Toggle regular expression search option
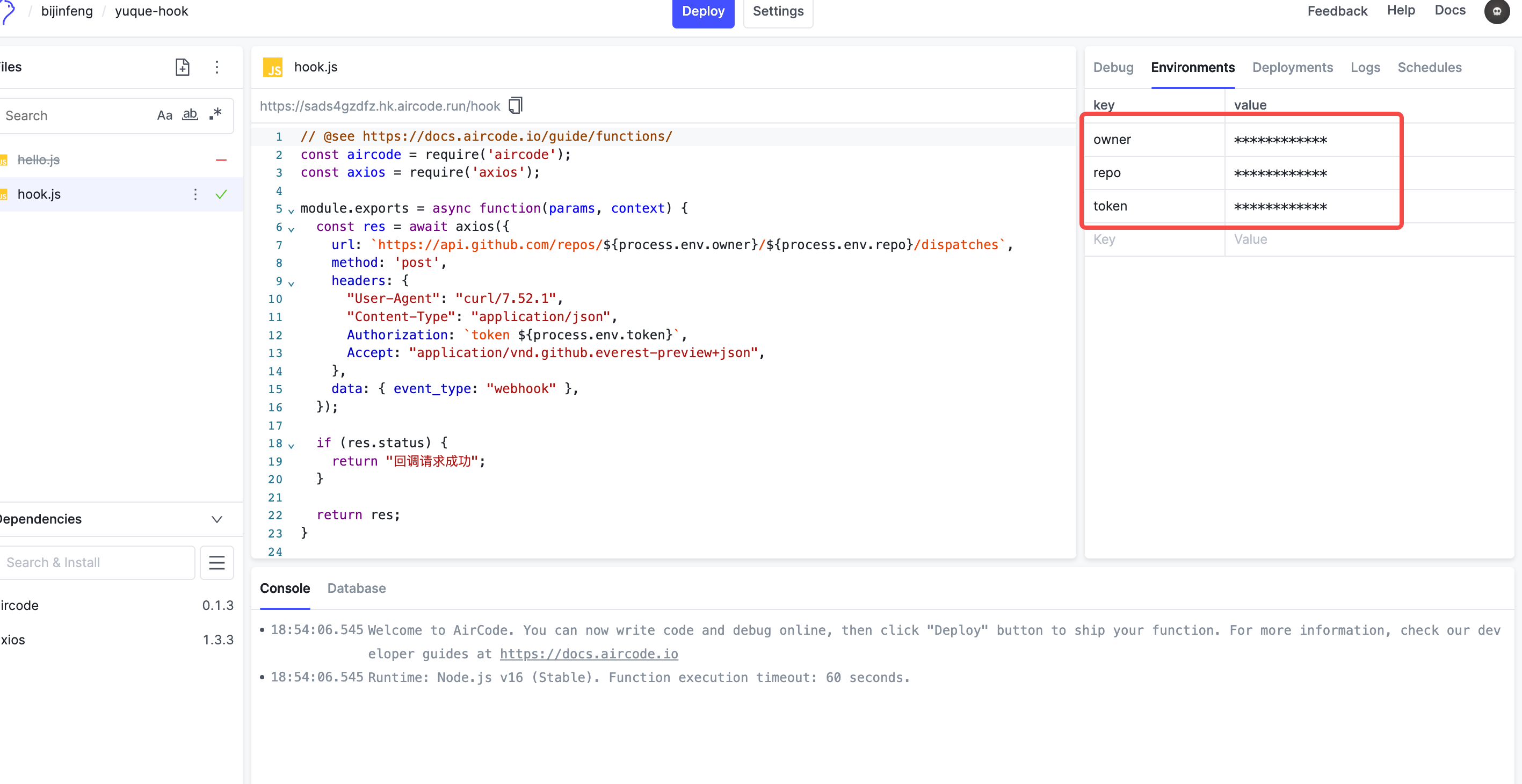Screen dimensions: 1522x784 (x=216, y=113)
